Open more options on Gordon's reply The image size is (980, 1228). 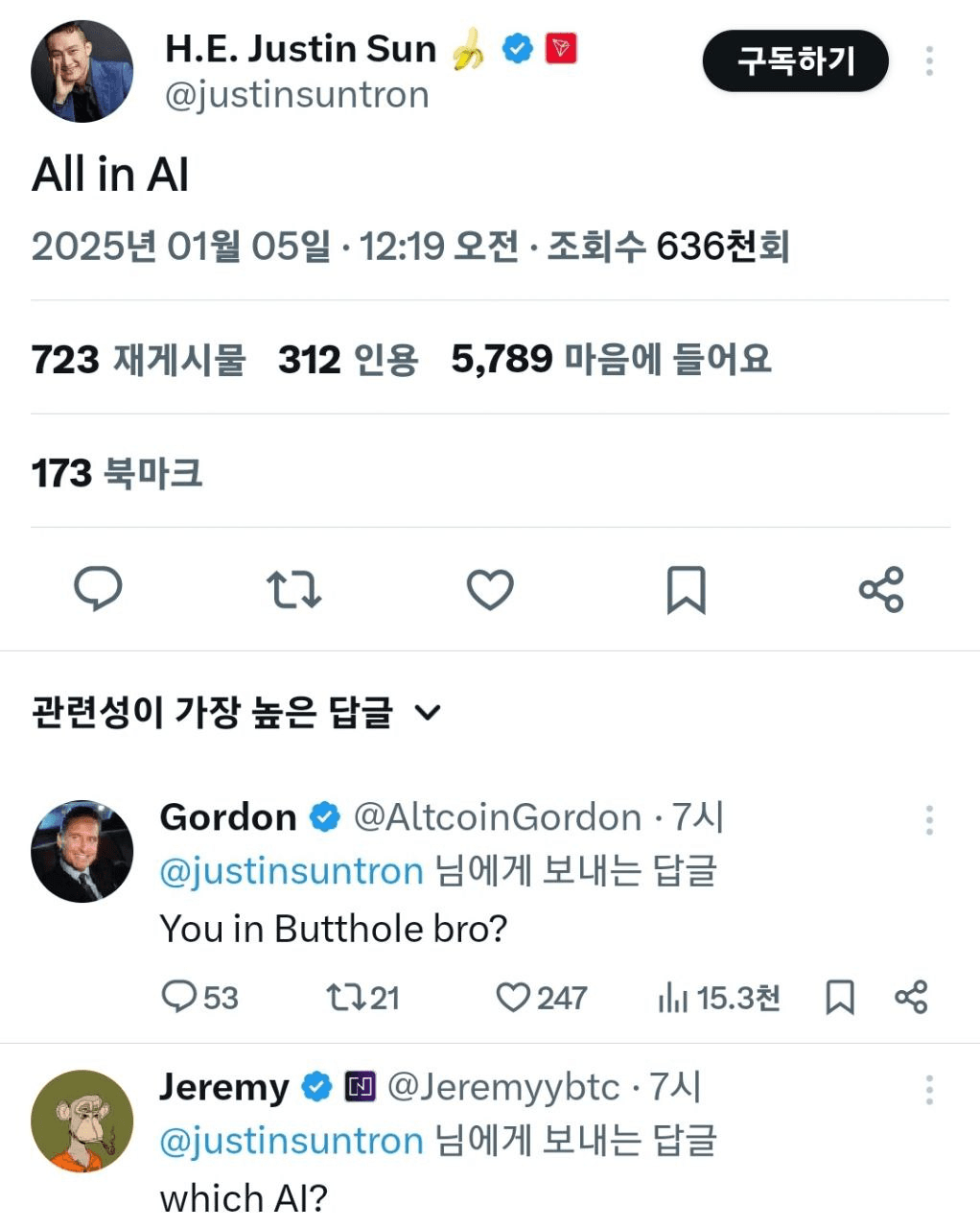(x=929, y=820)
